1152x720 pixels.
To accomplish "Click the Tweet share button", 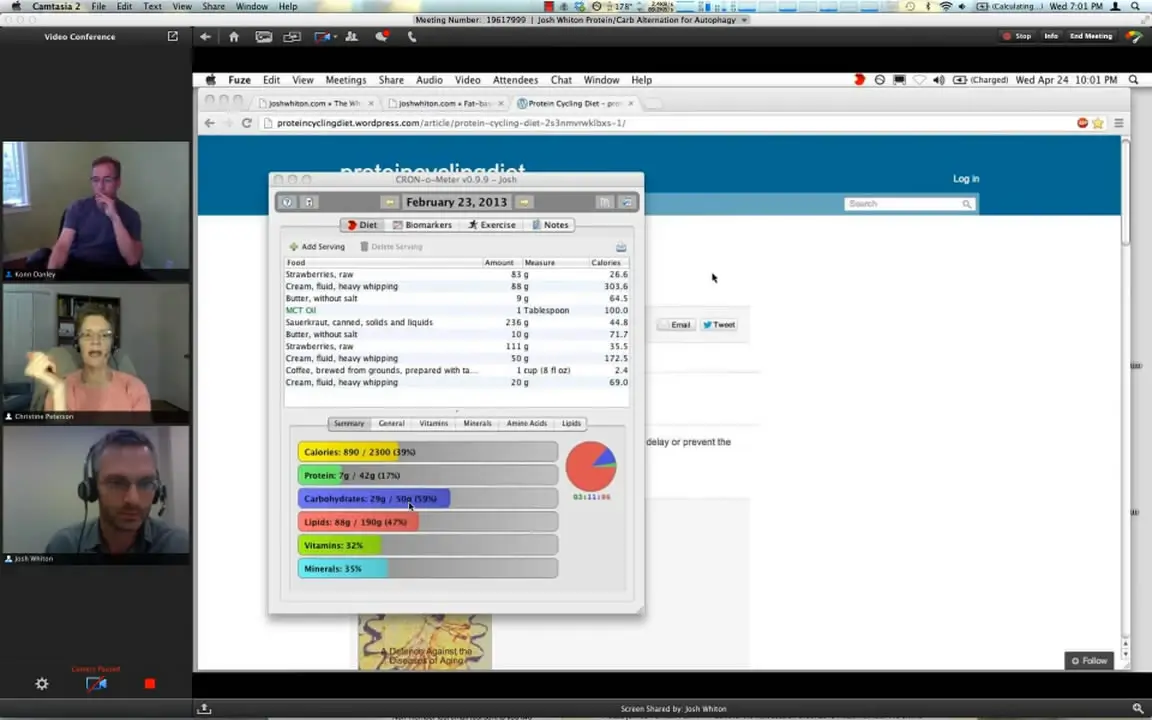I will [x=719, y=325].
